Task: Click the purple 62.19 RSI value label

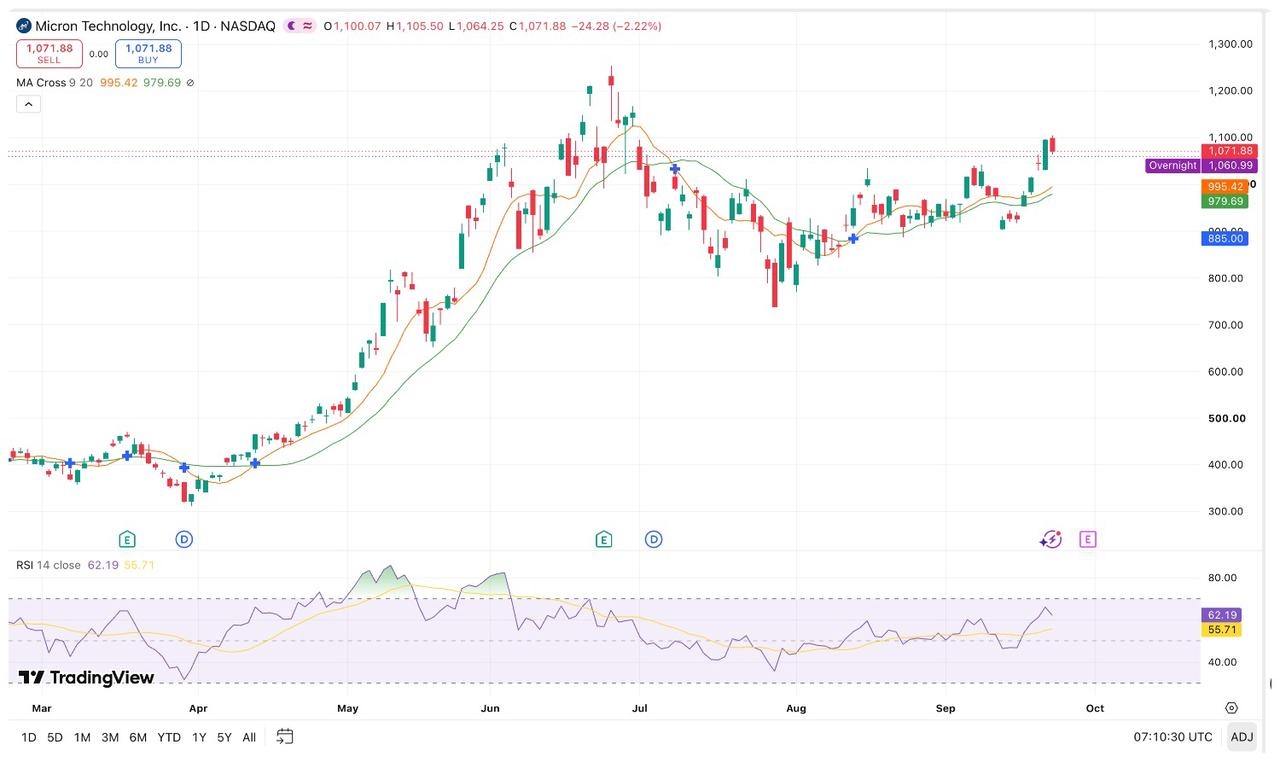Action: tap(1222, 615)
